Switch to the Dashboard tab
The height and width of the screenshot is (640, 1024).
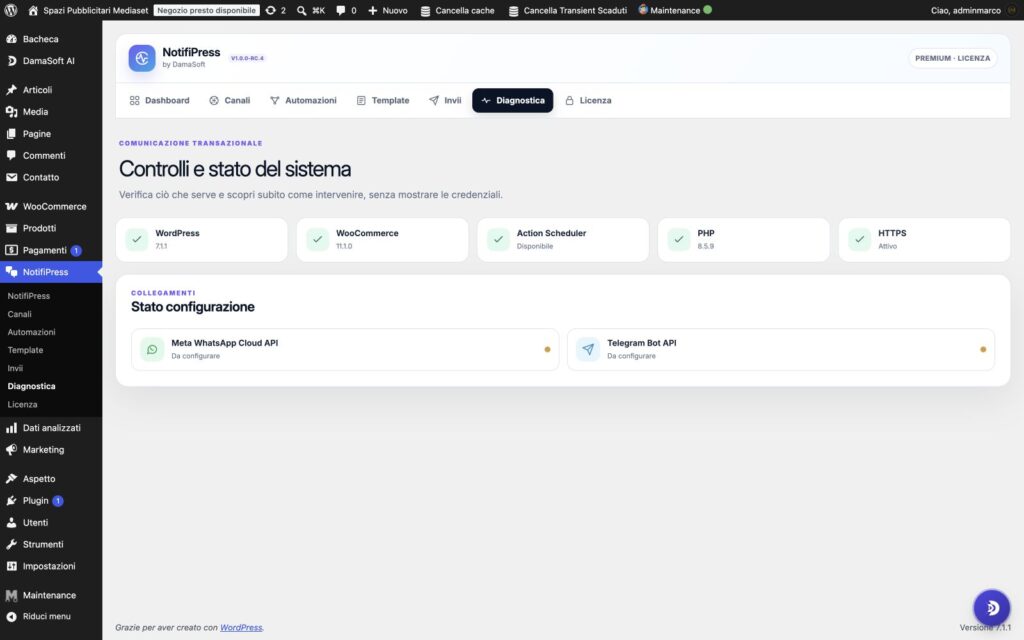(159, 101)
